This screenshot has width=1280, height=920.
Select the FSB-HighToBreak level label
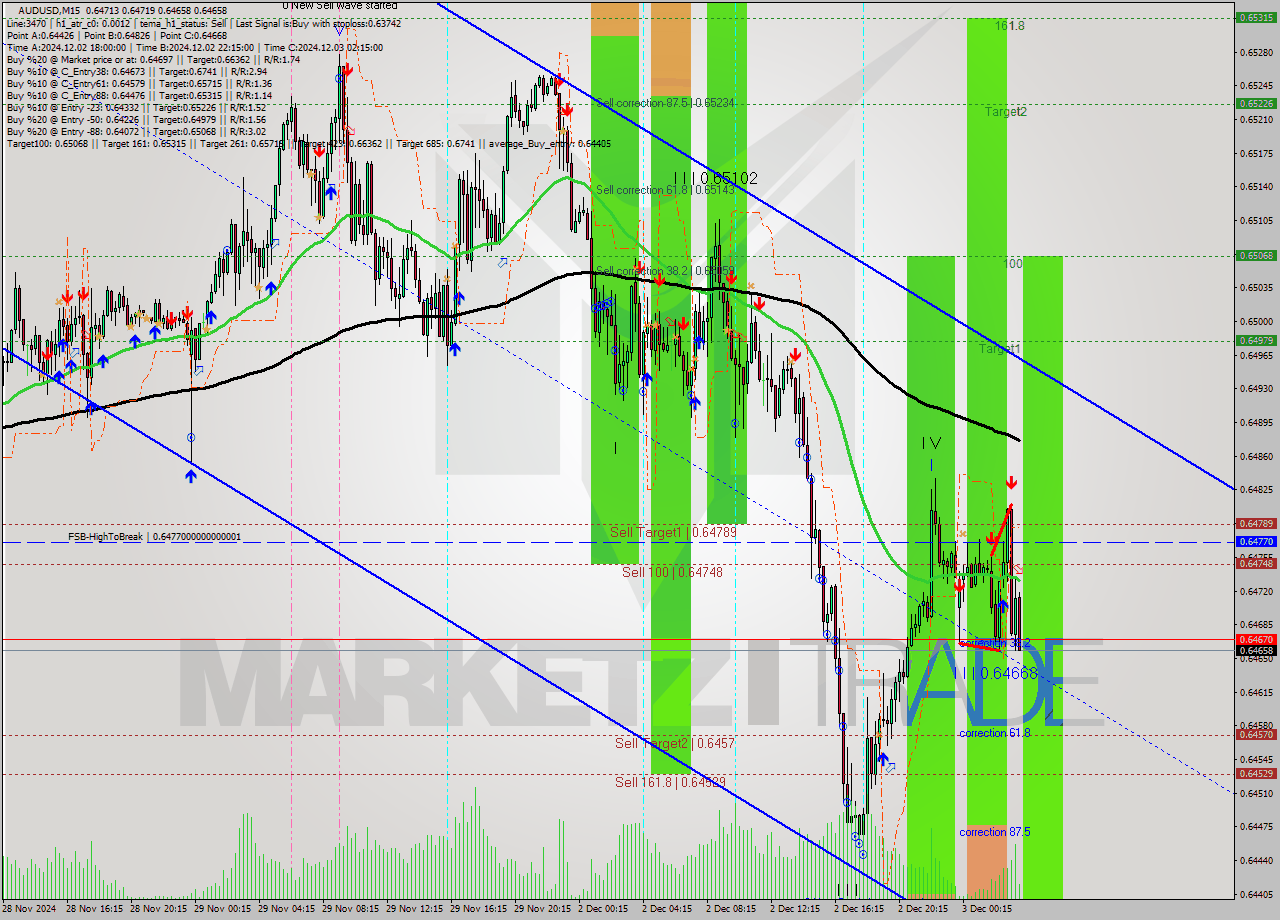tap(155, 537)
